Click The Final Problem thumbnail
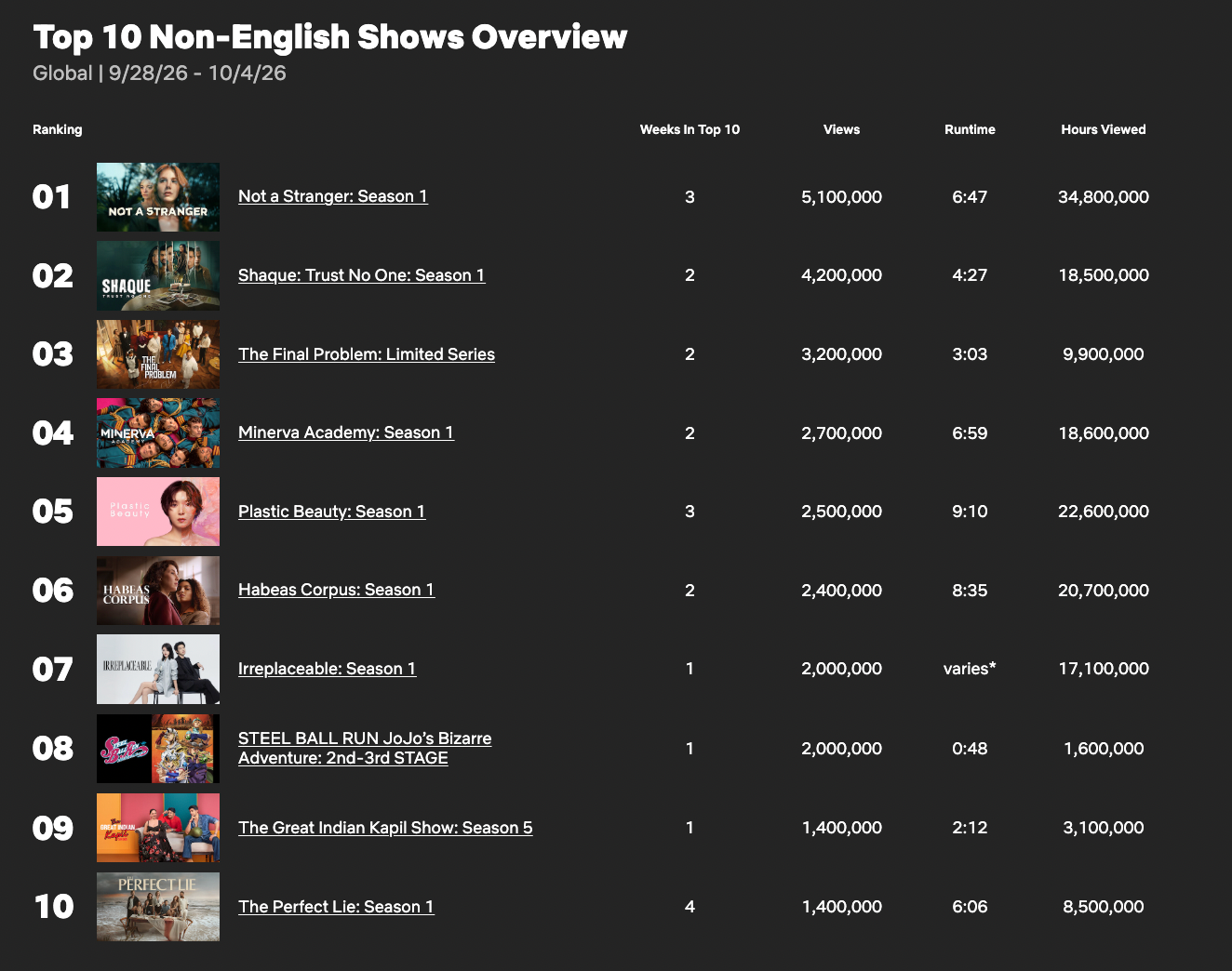This screenshot has height=971, width=1232. (x=158, y=354)
